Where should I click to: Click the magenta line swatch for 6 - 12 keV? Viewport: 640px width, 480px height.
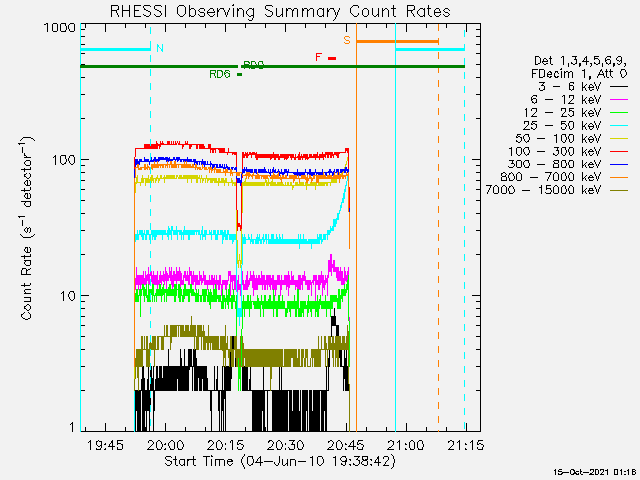pyautogui.click(x=619, y=100)
